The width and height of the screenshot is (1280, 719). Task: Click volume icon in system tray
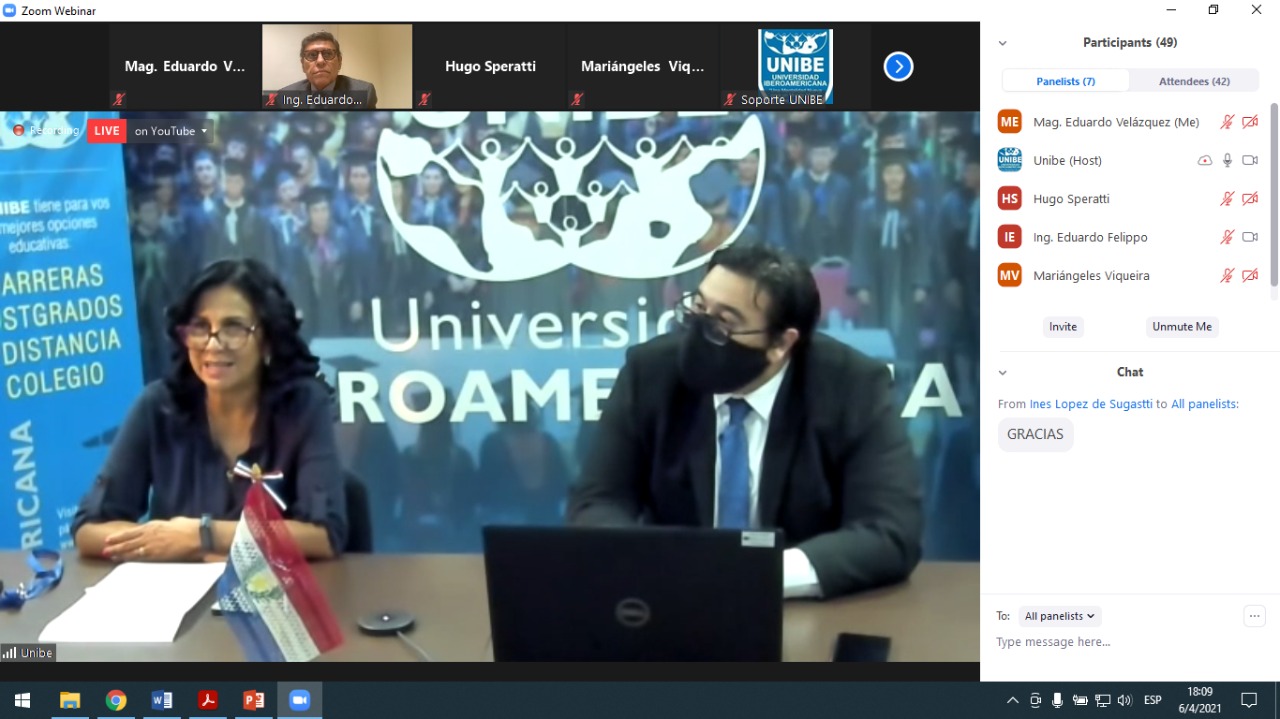pos(1125,700)
